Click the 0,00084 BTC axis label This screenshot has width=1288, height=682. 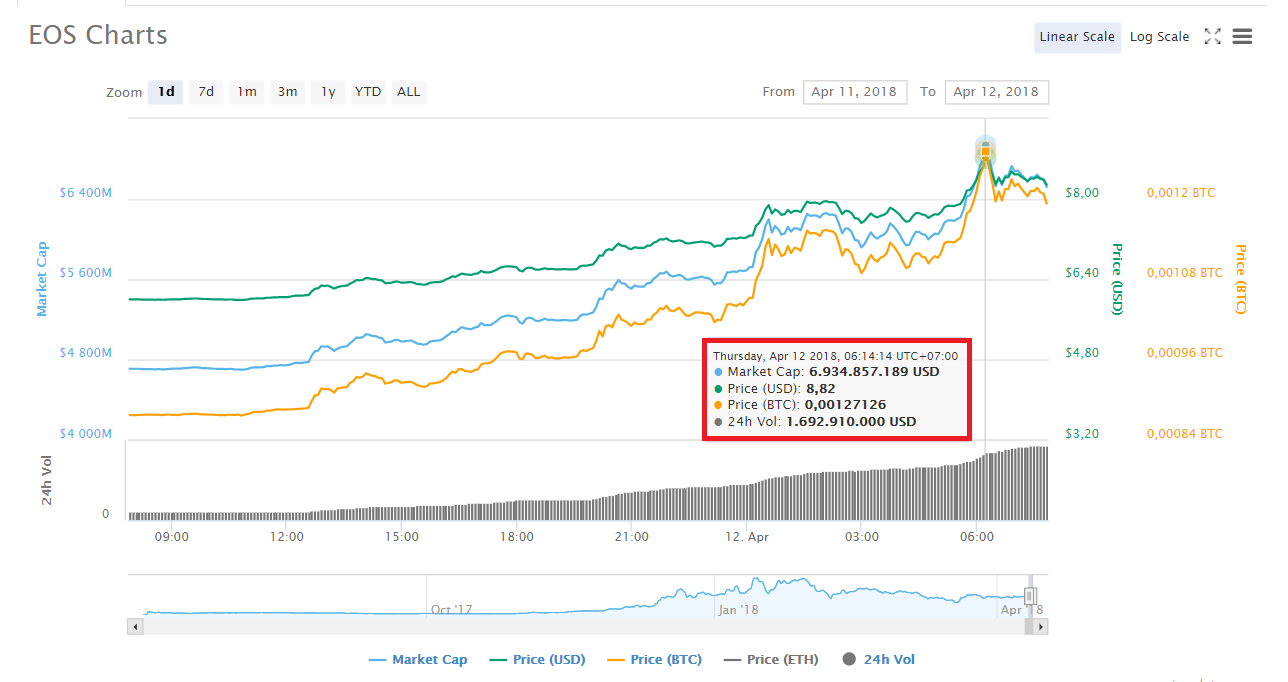coord(1184,434)
